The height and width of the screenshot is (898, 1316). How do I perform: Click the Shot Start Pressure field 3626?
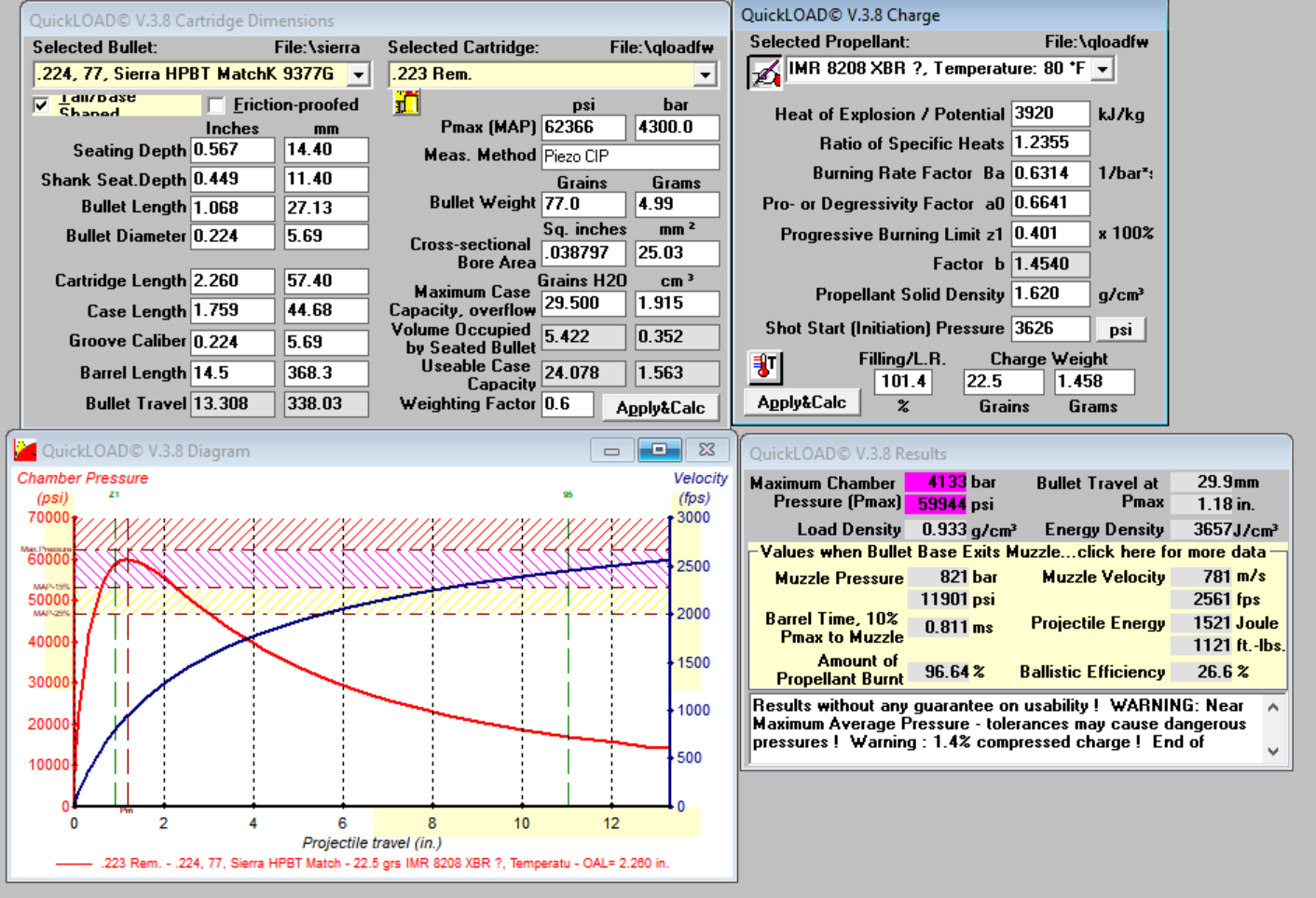coord(1051,329)
